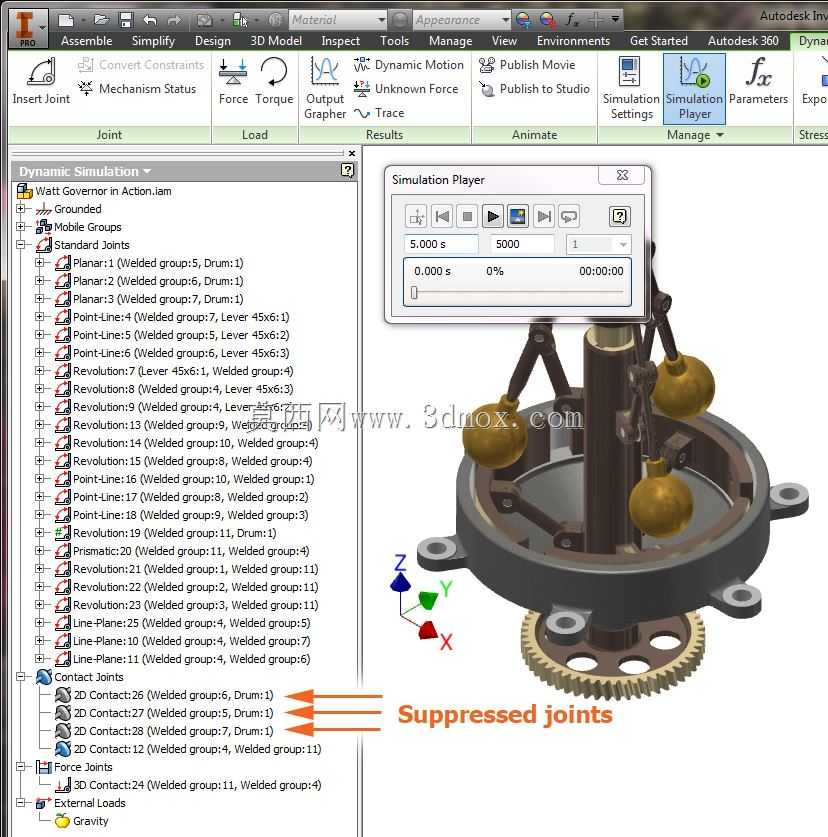Select the Trace tool

(379, 113)
